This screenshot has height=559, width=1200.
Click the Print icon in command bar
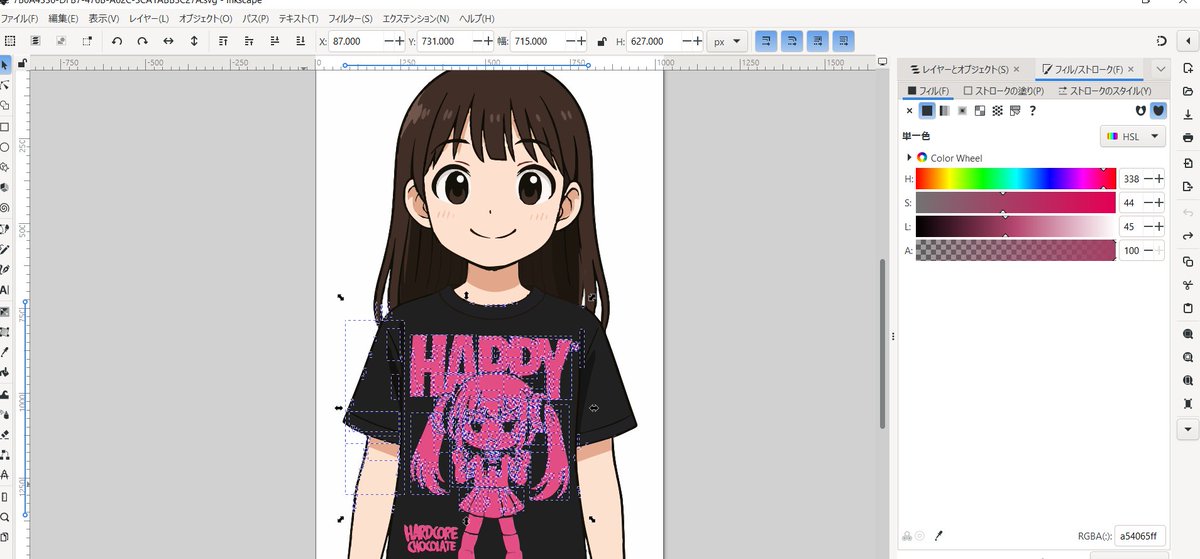click(x=1187, y=137)
